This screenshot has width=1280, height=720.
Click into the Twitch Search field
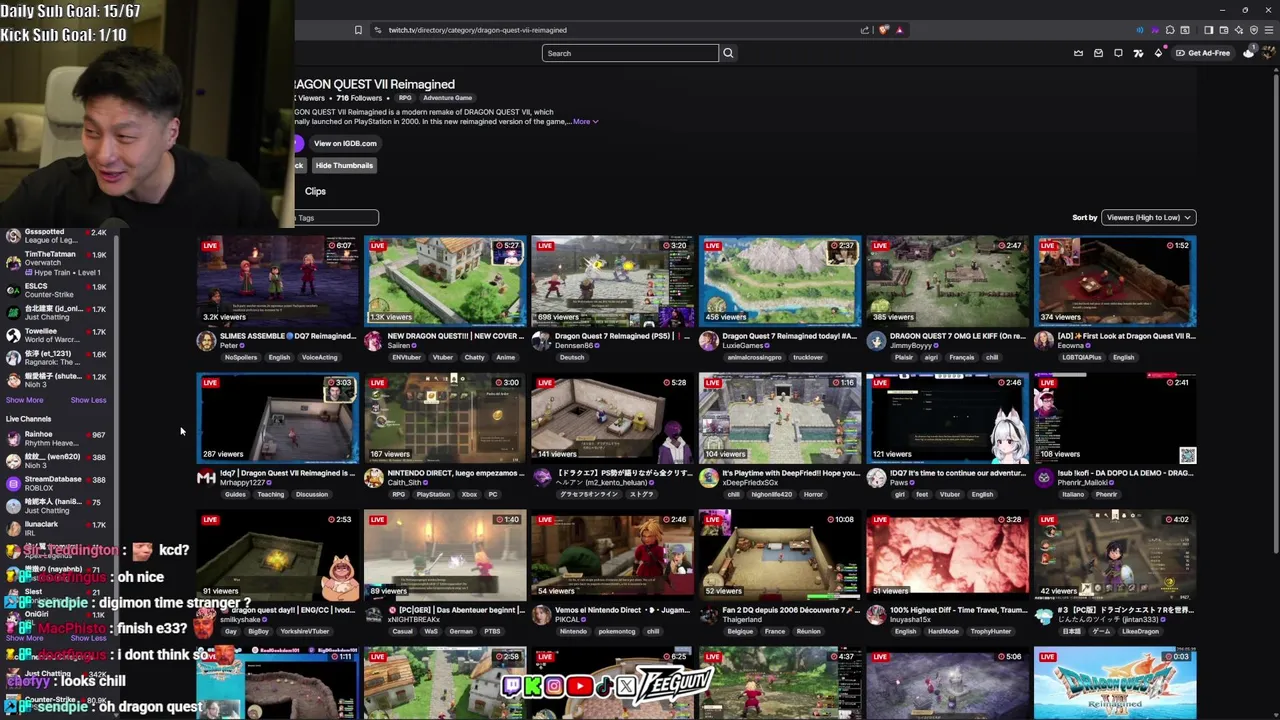click(630, 53)
